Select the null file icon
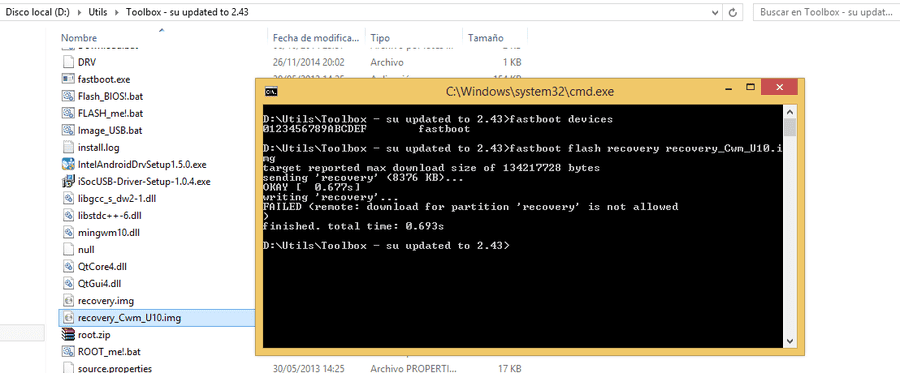The width and height of the screenshot is (900, 373). click(68, 250)
